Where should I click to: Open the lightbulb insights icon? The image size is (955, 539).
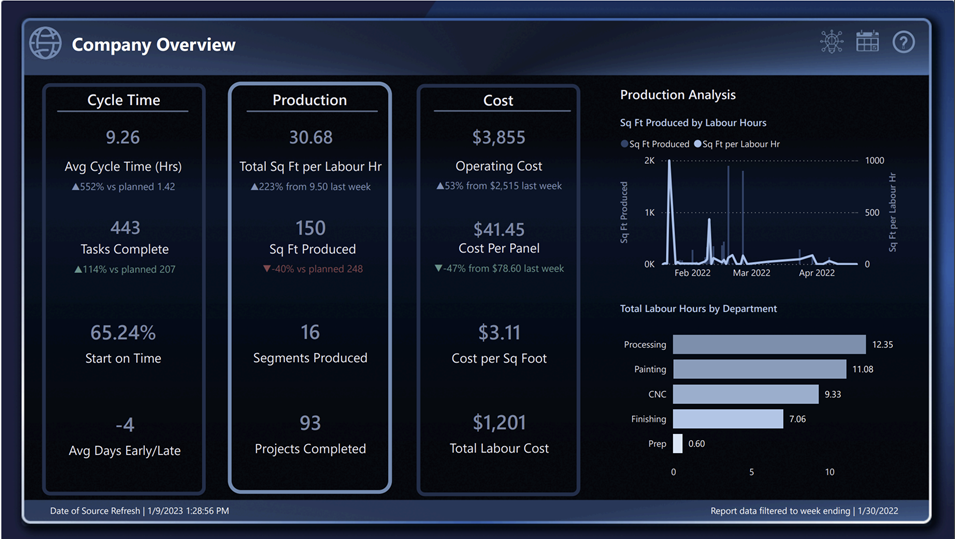click(x=832, y=42)
